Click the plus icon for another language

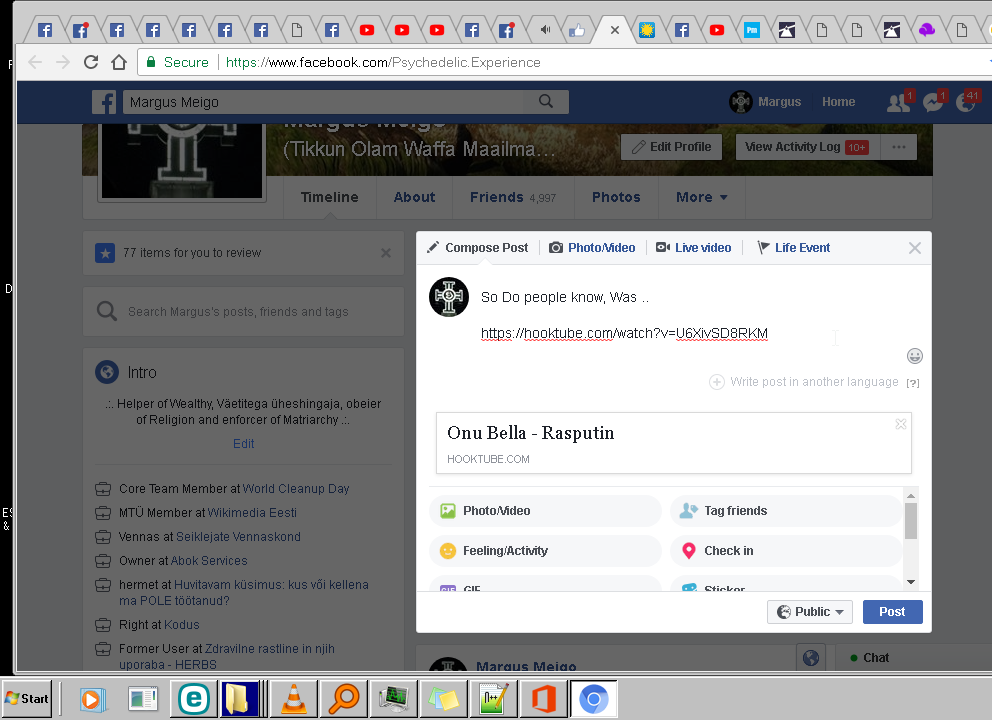click(x=716, y=382)
